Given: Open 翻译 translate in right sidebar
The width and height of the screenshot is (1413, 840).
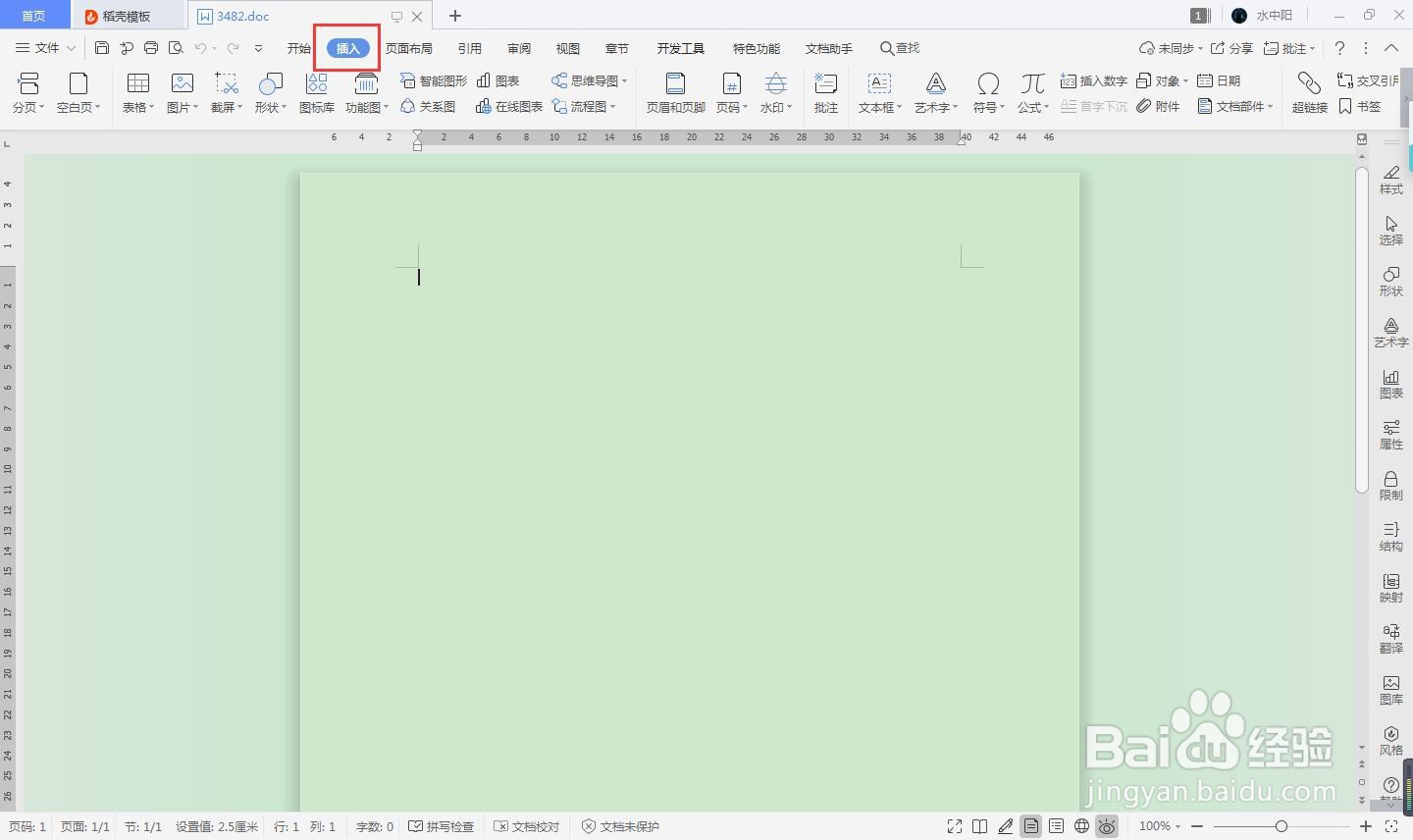Looking at the screenshot, I should 1391,638.
